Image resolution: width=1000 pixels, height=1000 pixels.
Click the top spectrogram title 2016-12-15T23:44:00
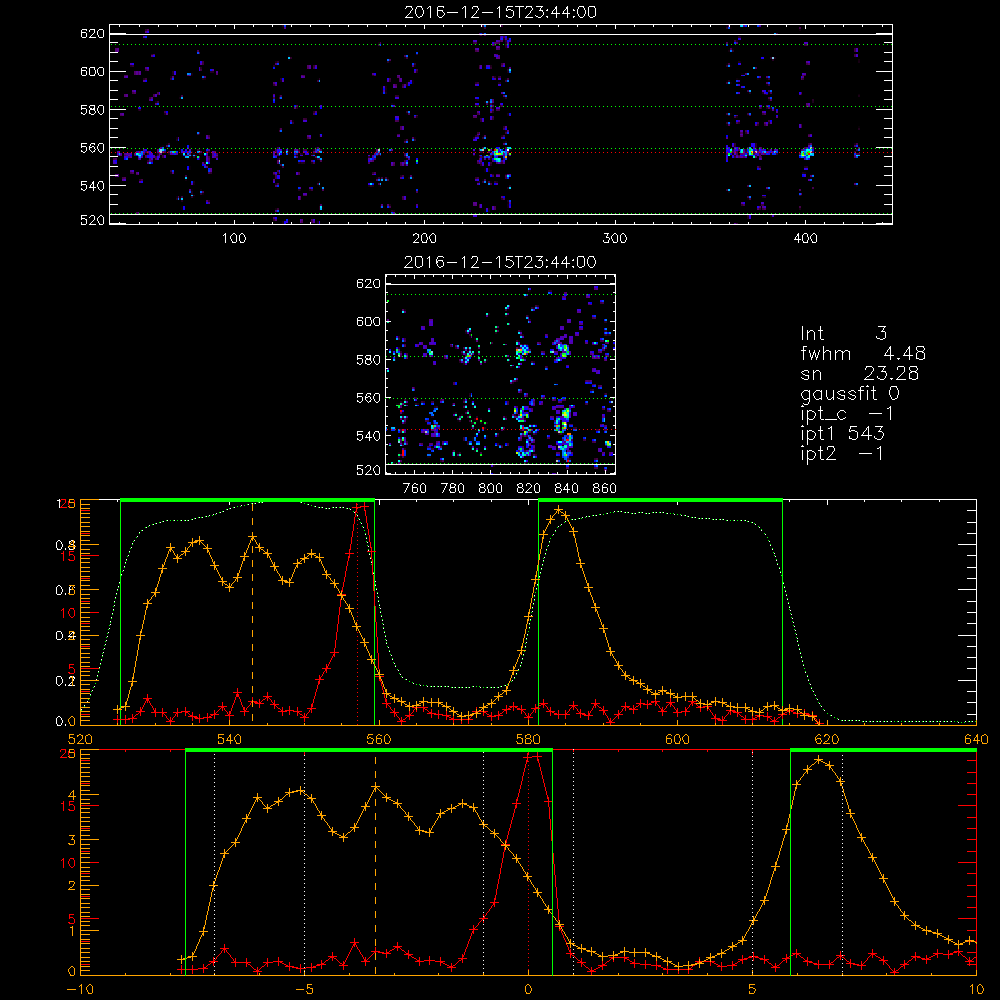[500, 12]
